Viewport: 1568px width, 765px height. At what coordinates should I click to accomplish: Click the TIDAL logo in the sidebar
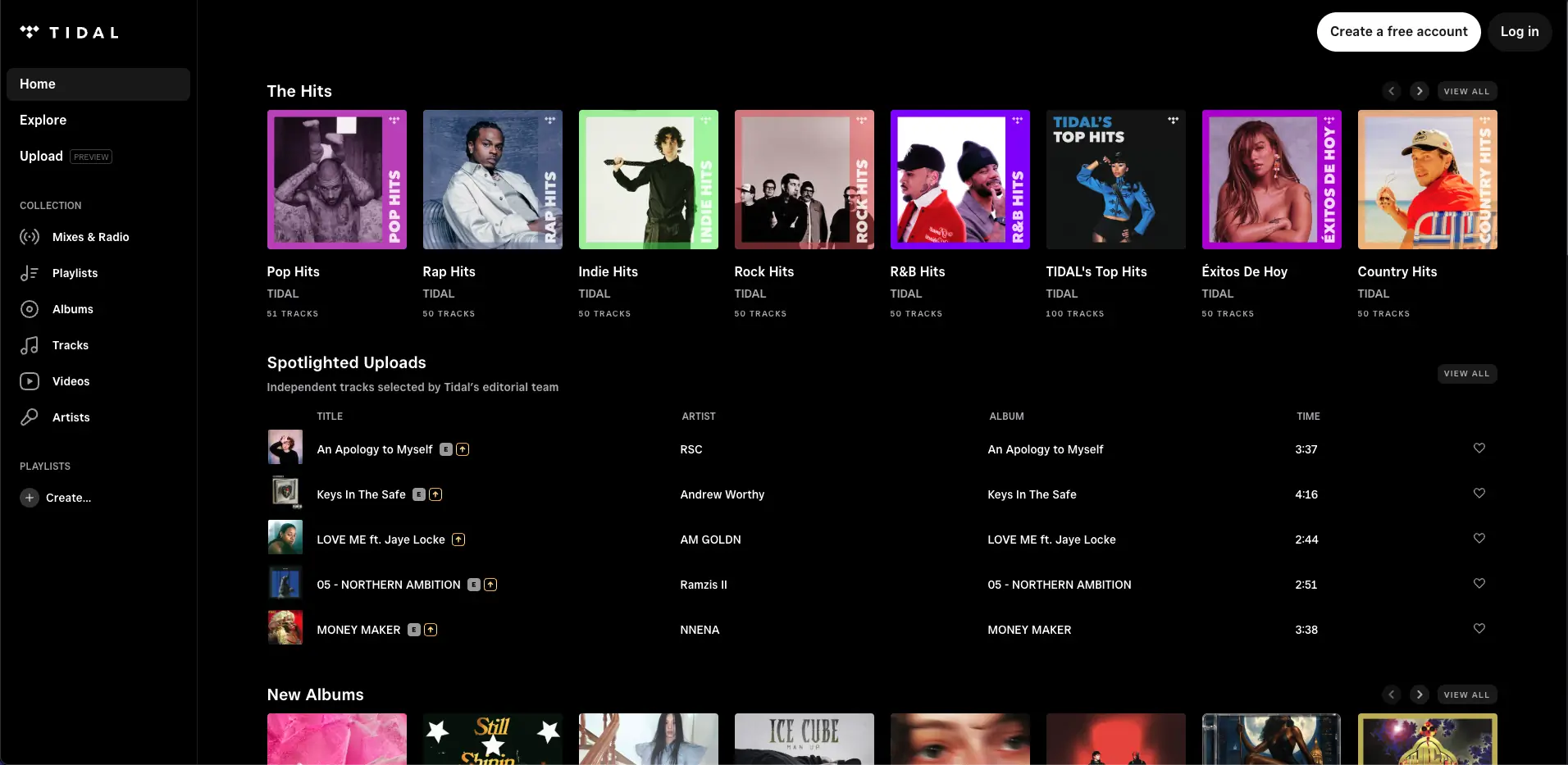coord(70,33)
